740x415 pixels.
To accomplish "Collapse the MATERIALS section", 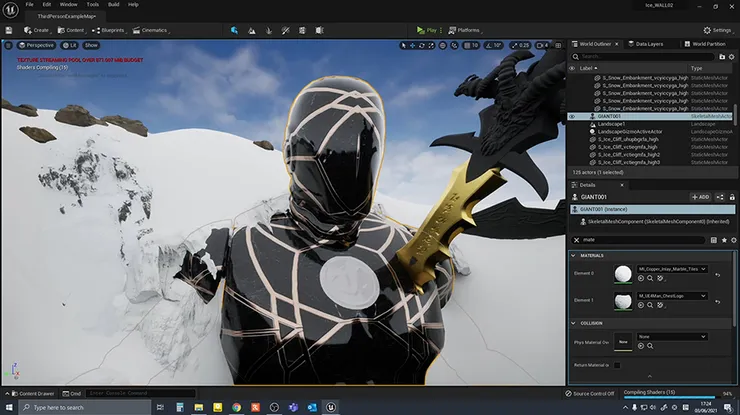I will 573,255.
